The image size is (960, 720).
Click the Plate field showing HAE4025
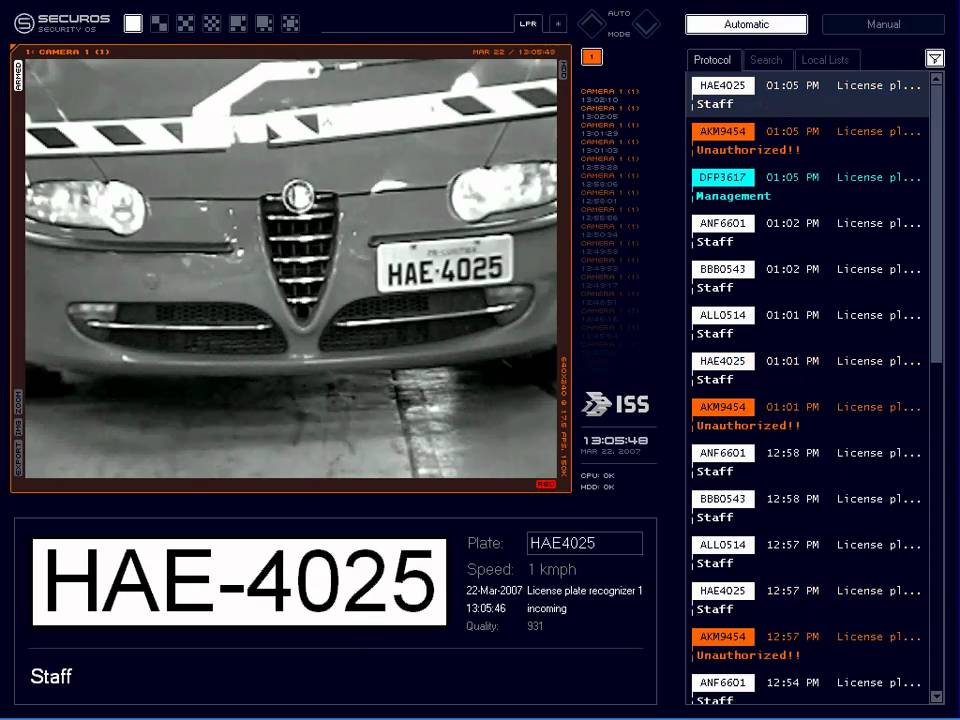pos(584,543)
